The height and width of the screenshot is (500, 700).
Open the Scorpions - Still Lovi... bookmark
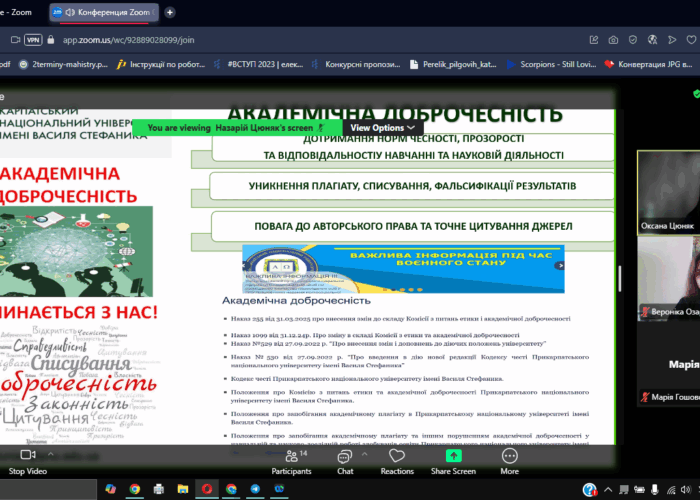click(553, 64)
